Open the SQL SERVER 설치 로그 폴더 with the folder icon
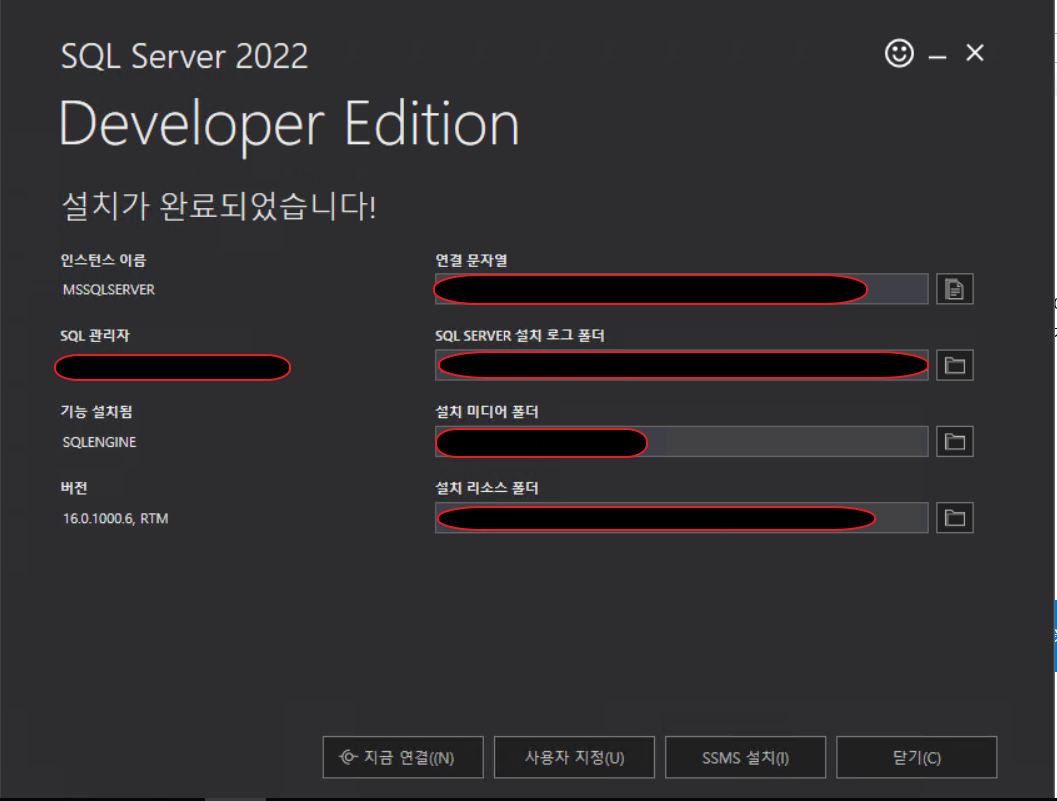Screen dimensions: 1057x801 (x=955, y=365)
